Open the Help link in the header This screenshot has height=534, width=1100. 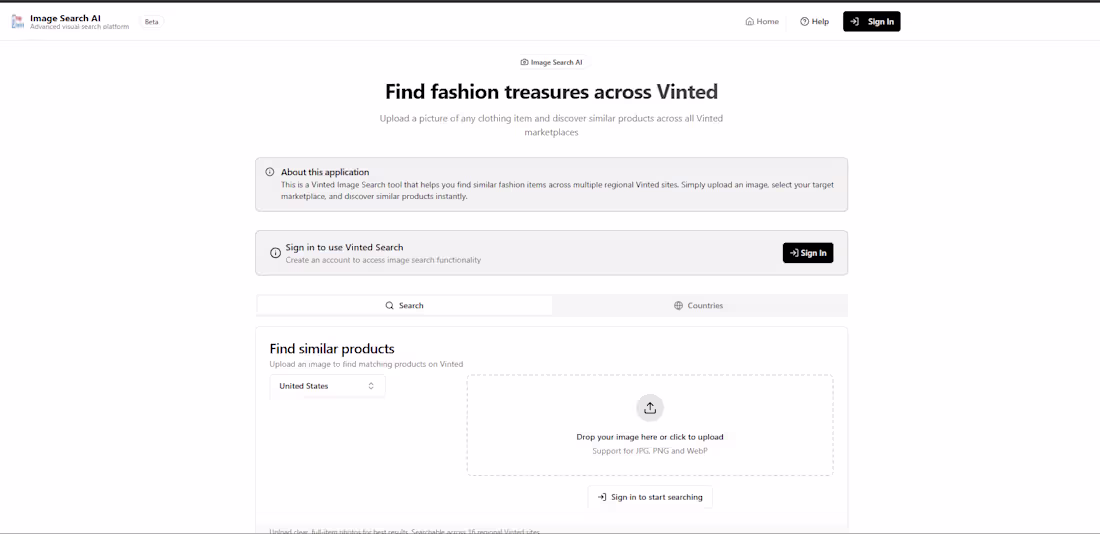tap(814, 22)
